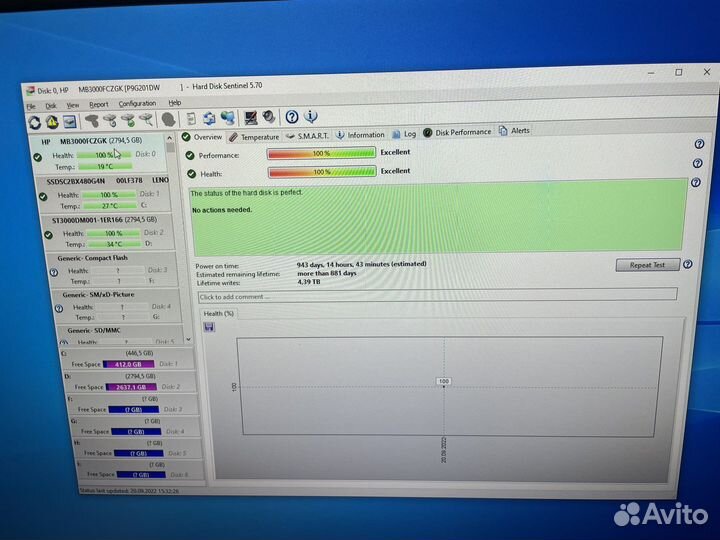This screenshot has width=720, height=540.
Task: Select the Health (%) graph tab
Action: 219,314
